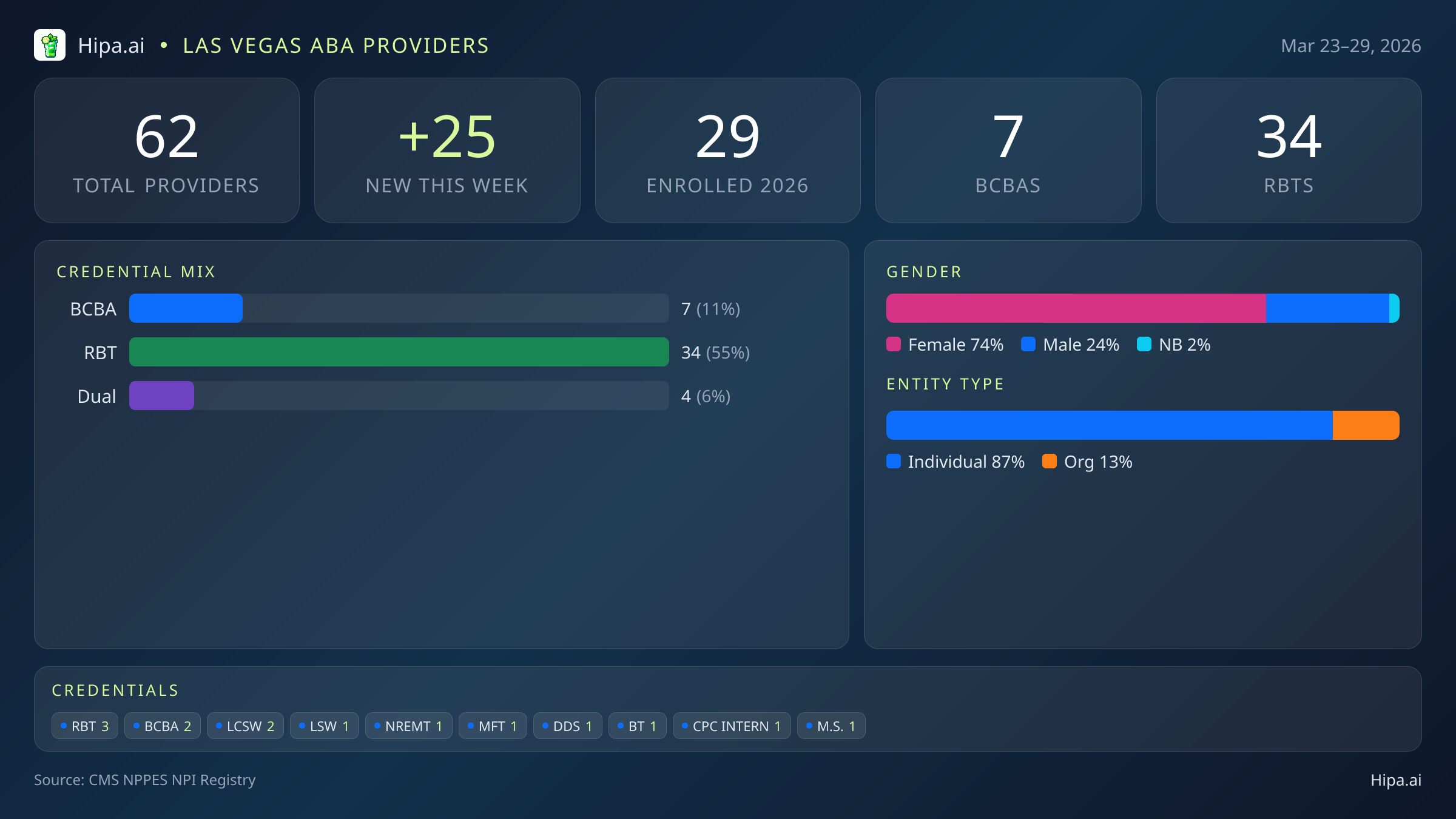Click the Mar 23–29, 2026 date range
This screenshot has width=1456, height=819.
[1350, 46]
